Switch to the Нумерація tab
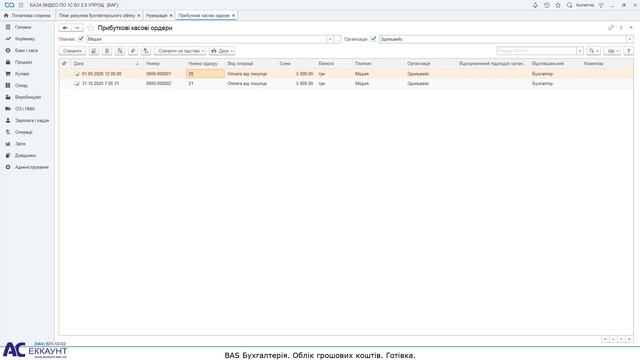 pyautogui.click(x=157, y=16)
